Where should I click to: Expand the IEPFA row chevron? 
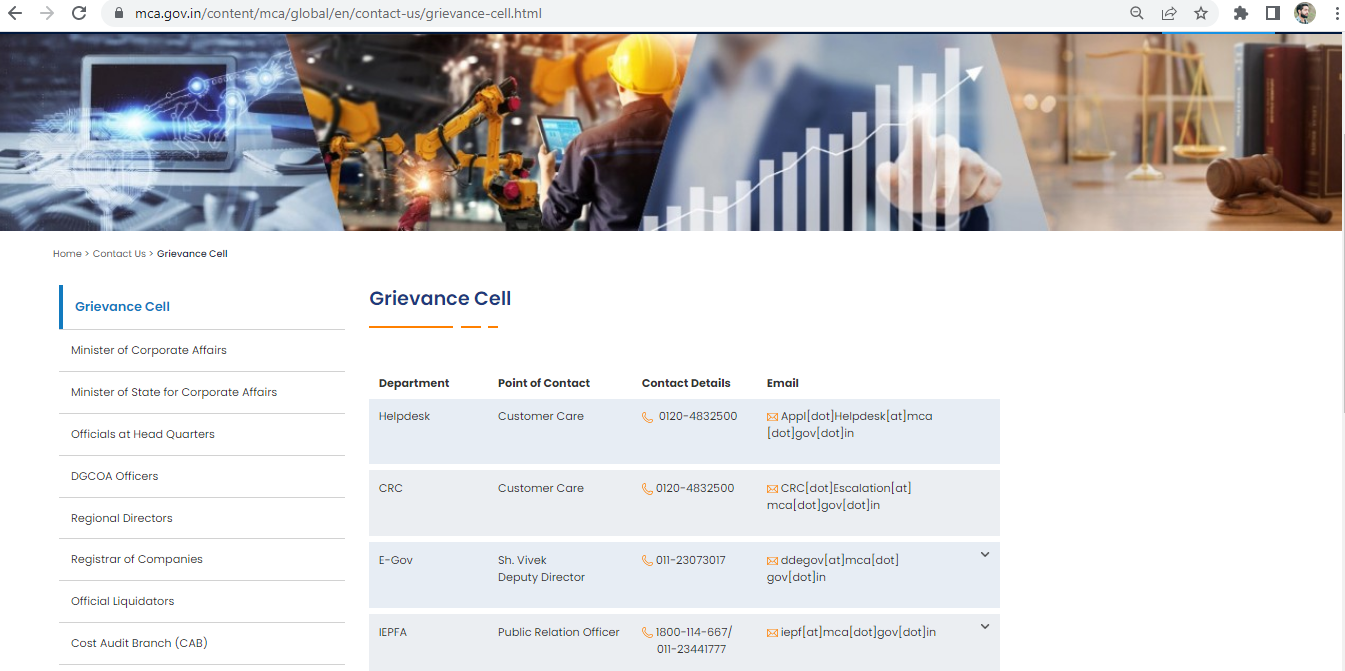click(x=985, y=626)
